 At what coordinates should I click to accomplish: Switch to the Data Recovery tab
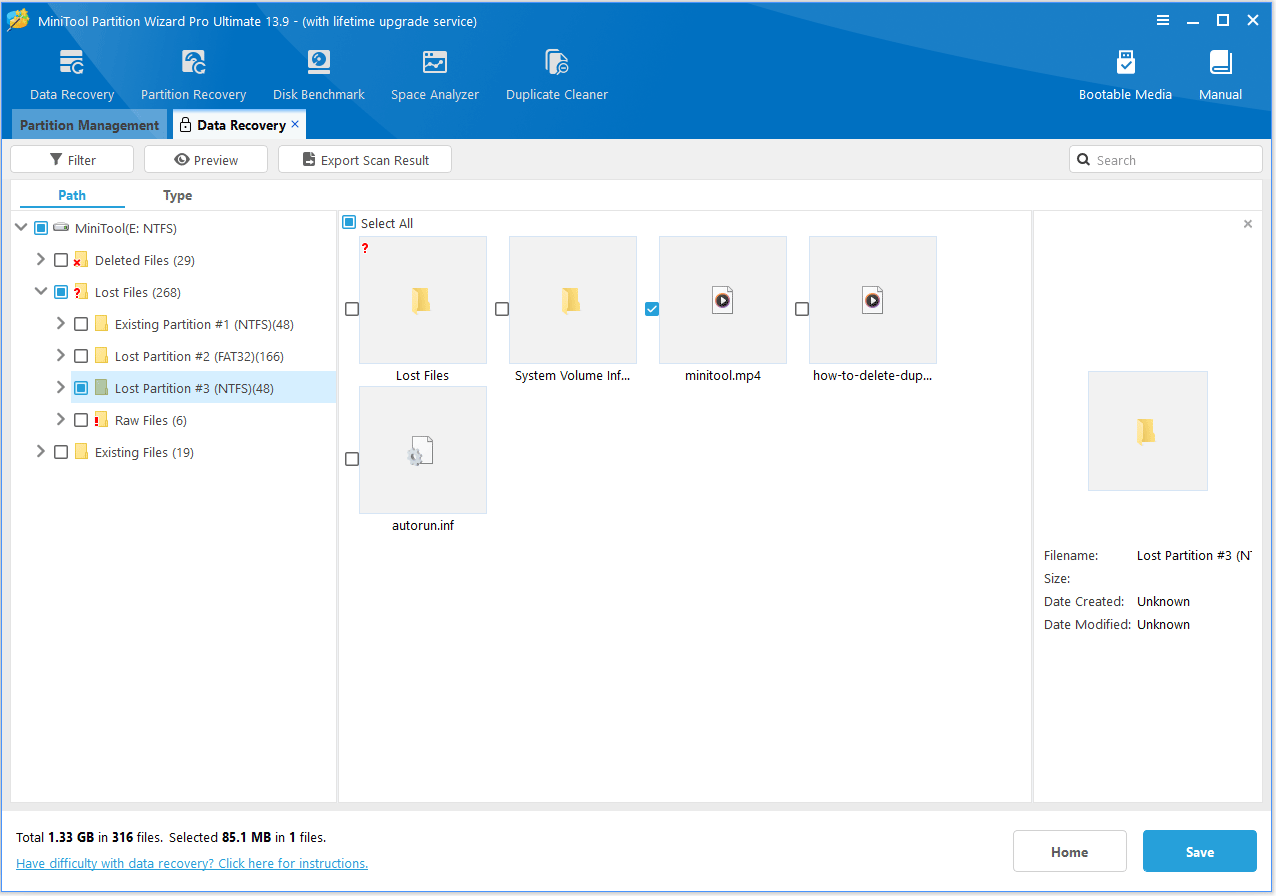point(238,125)
